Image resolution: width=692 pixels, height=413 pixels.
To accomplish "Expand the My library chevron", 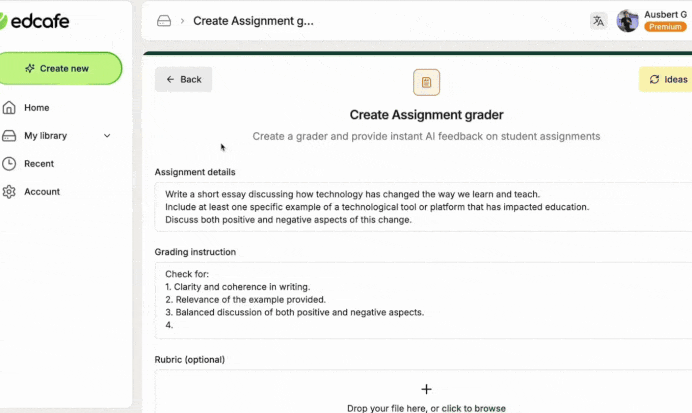I will pos(107,135).
